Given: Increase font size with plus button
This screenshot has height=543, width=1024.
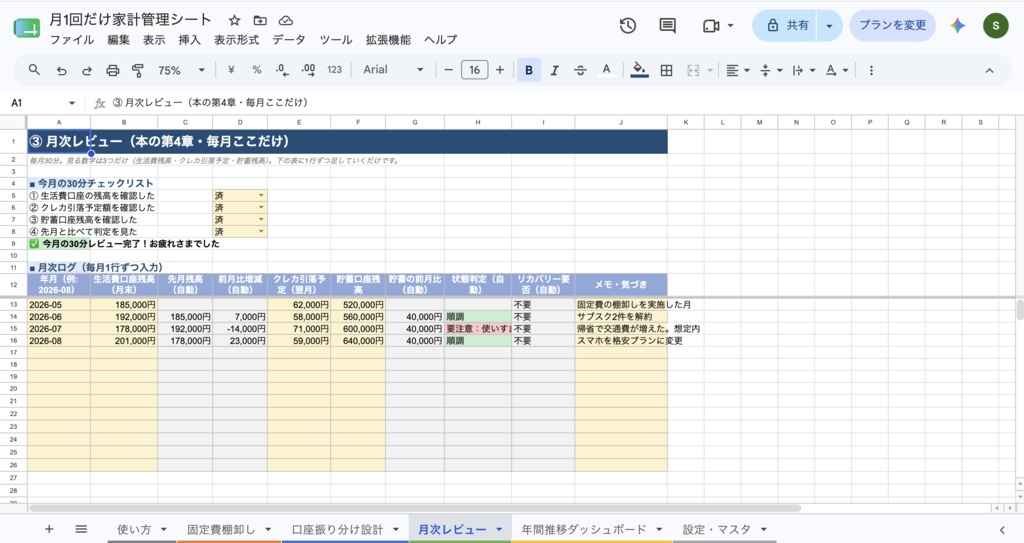Looking at the screenshot, I should point(500,70).
